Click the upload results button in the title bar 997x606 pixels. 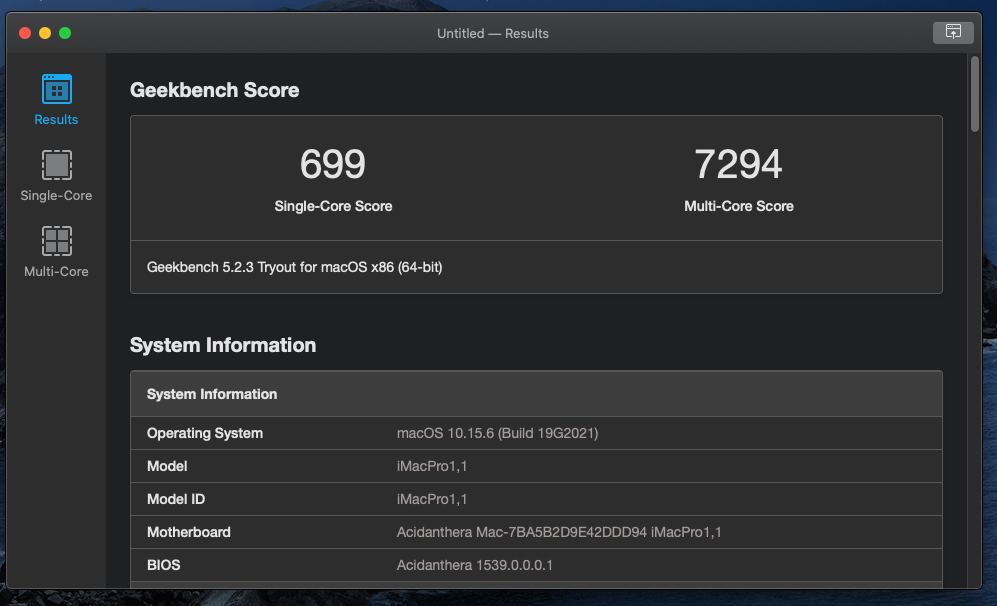coord(952,32)
